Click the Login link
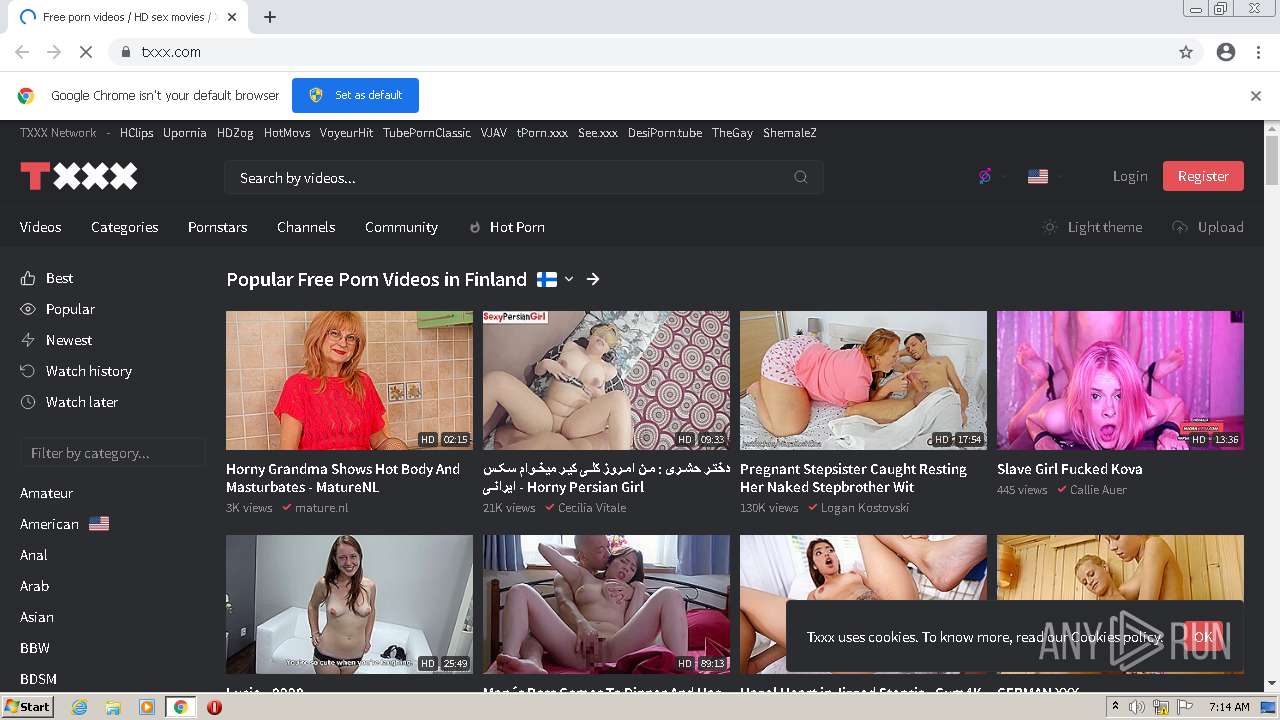The image size is (1280, 720). [1130, 176]
